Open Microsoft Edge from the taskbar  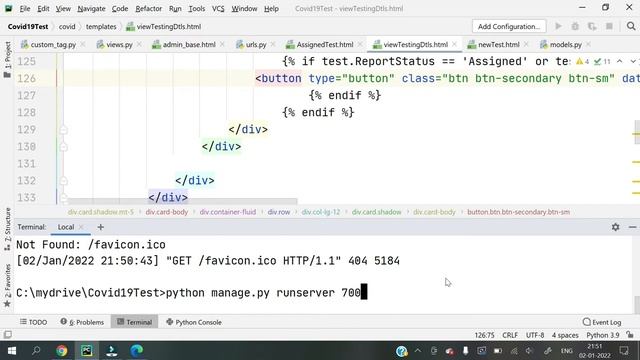tap(137, 351)
